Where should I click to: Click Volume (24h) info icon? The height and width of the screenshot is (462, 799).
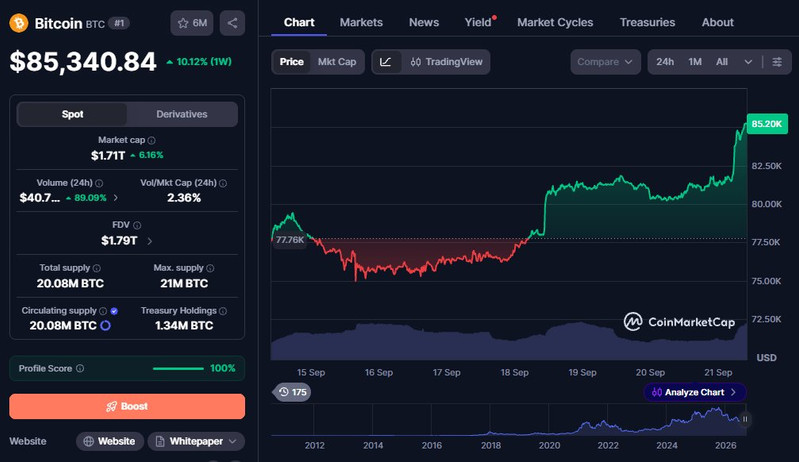(x=99, y=183)
